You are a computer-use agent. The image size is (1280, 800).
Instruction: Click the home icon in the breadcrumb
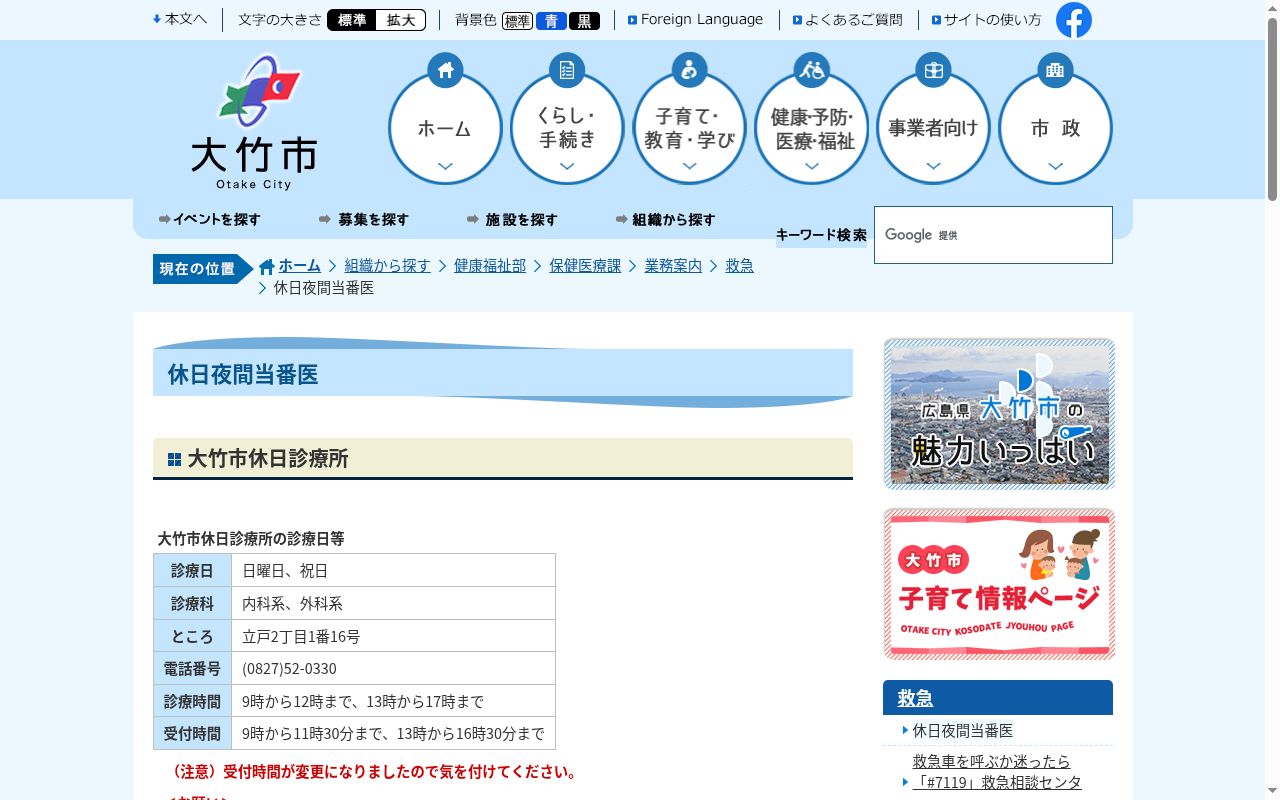coord(266,267)
